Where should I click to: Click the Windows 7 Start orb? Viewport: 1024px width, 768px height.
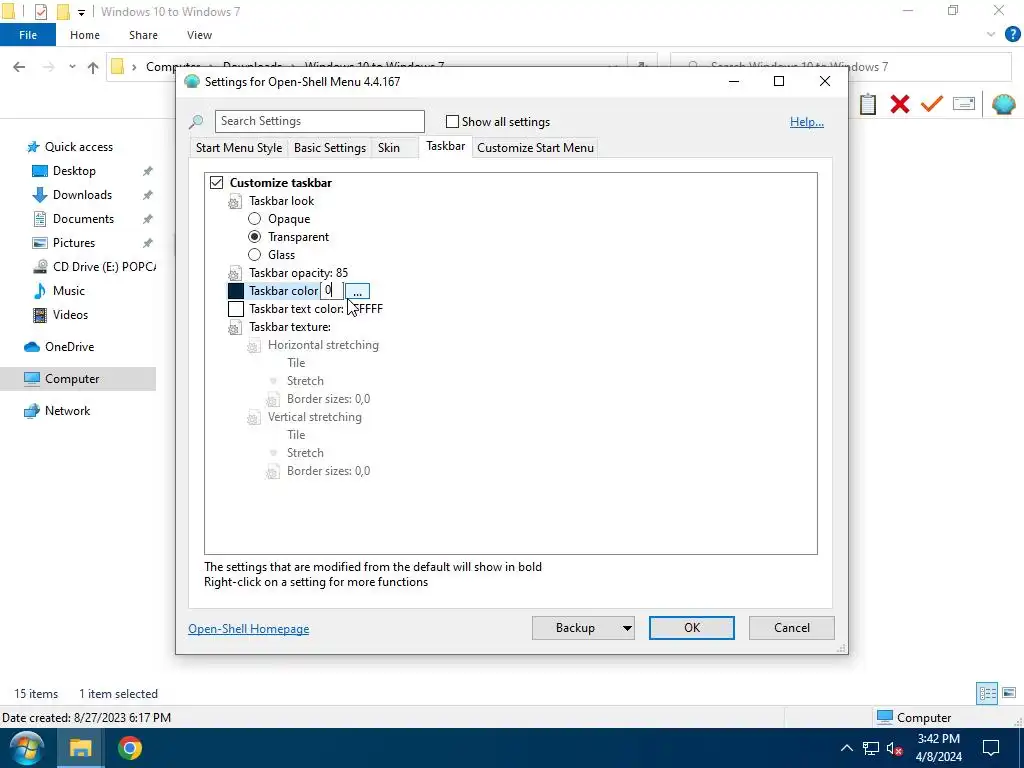click(27, 748)
